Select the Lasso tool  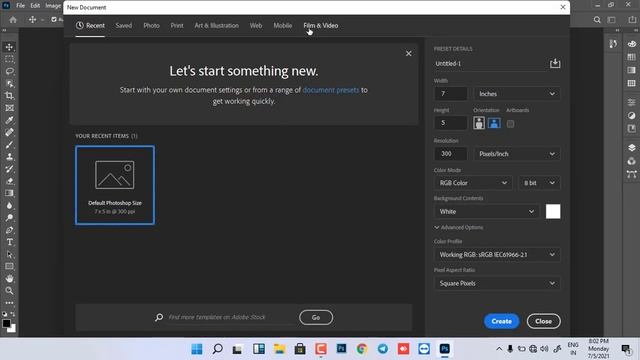(9, 71)
